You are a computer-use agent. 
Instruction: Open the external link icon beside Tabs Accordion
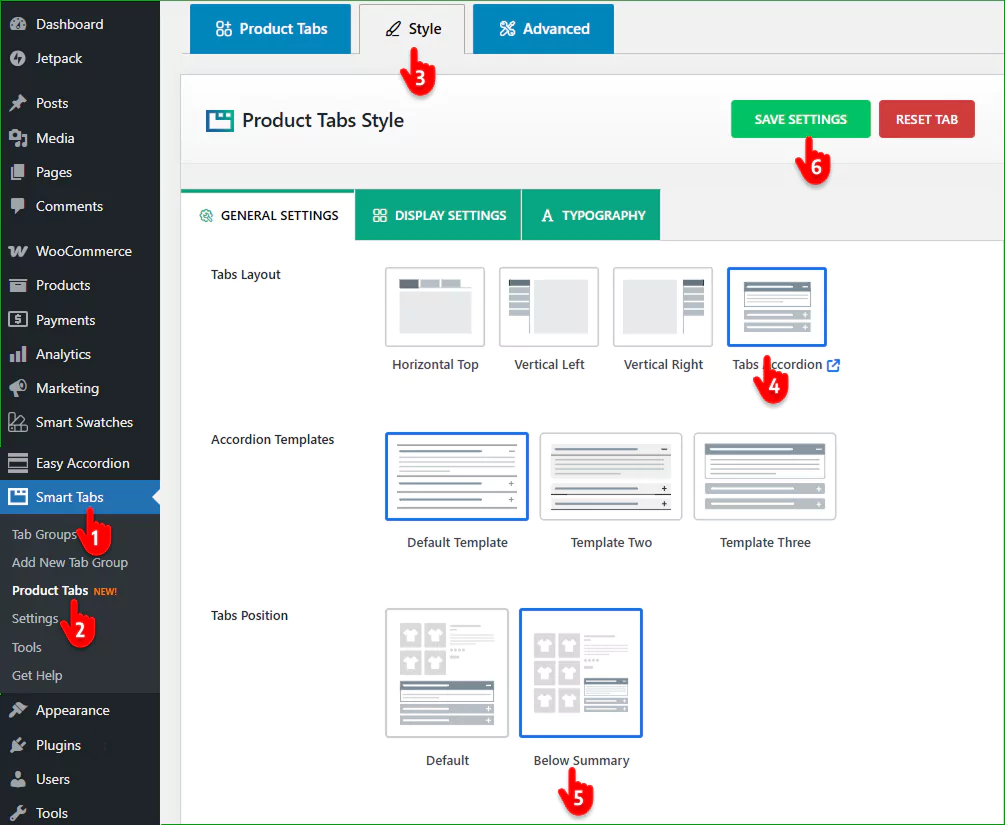click(x=833, y=365)
